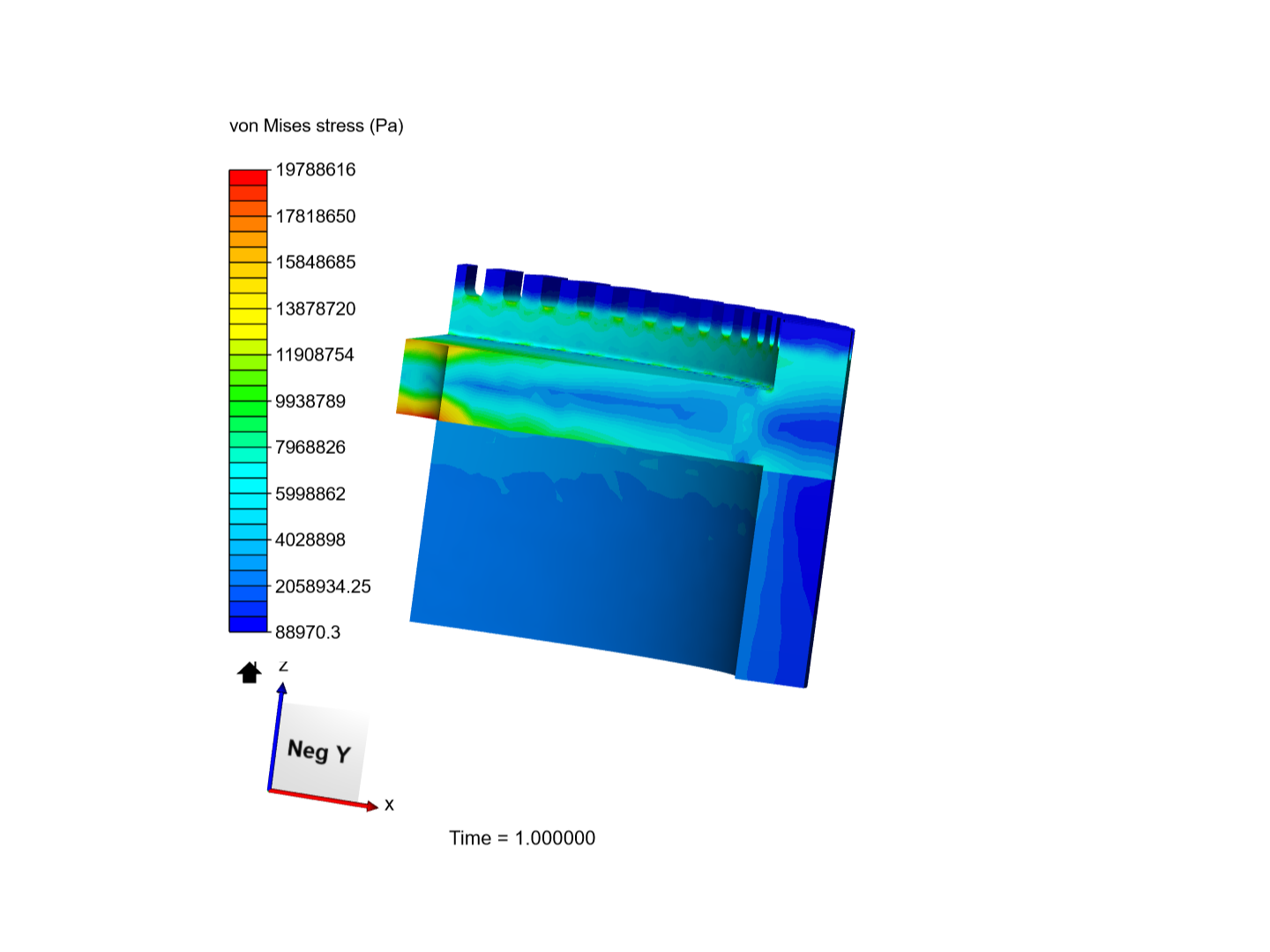1270x952 pixels.
Task: Click legend value 9938789
Action: 310,401
